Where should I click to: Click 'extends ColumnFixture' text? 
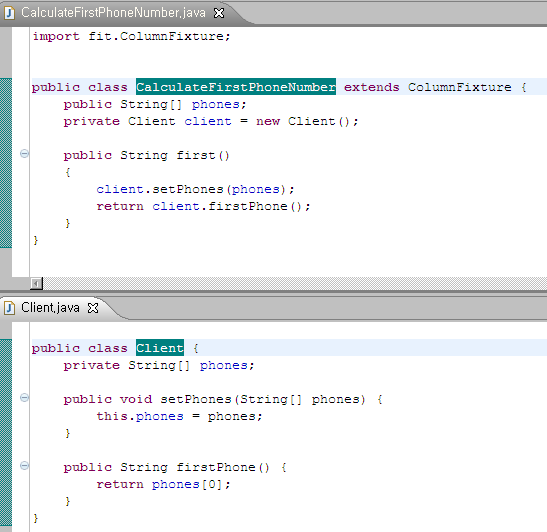click(428, 87)
